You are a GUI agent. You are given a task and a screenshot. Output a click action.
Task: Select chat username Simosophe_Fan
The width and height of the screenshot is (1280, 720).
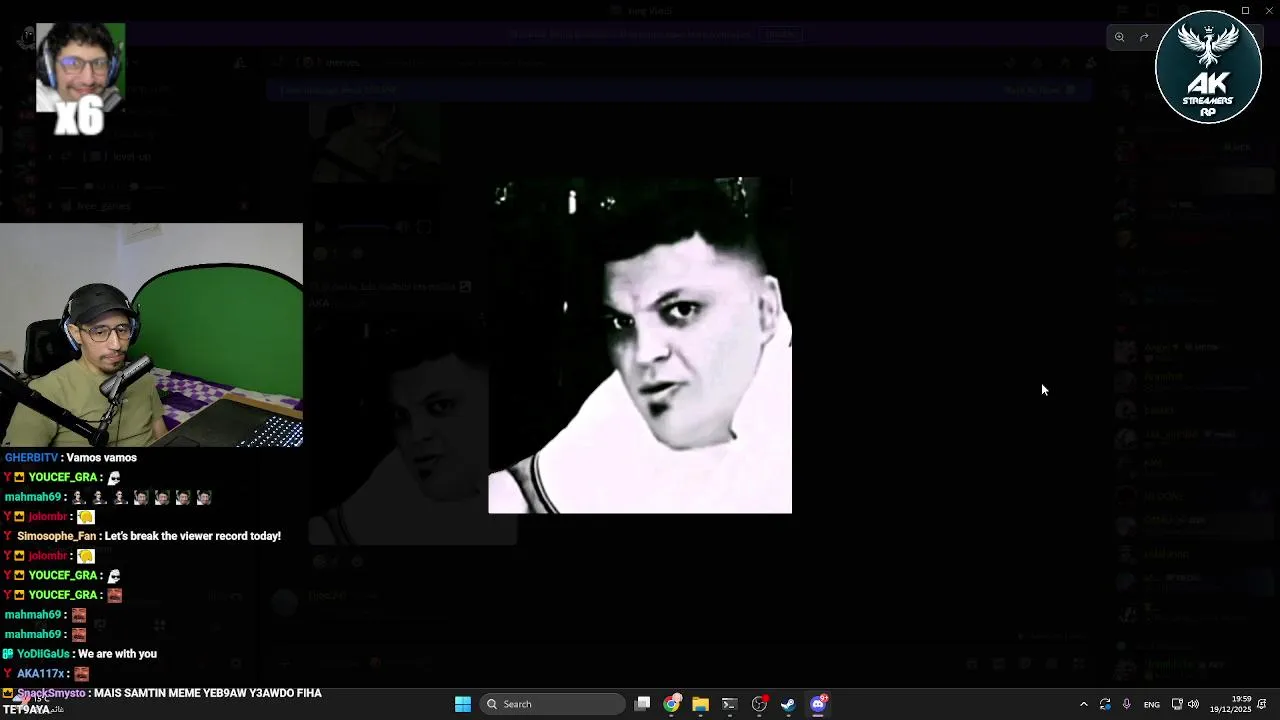pyautogui.click(x=56, y=536)
